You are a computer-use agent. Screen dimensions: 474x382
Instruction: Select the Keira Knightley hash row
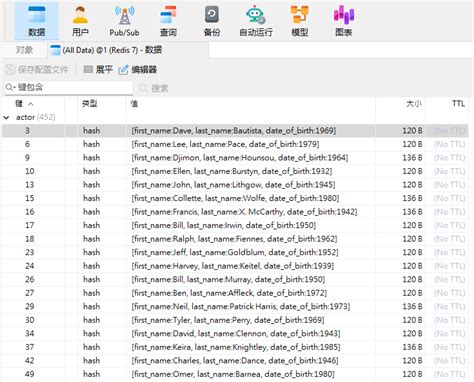pyautogui.click(x=235, y=347)
